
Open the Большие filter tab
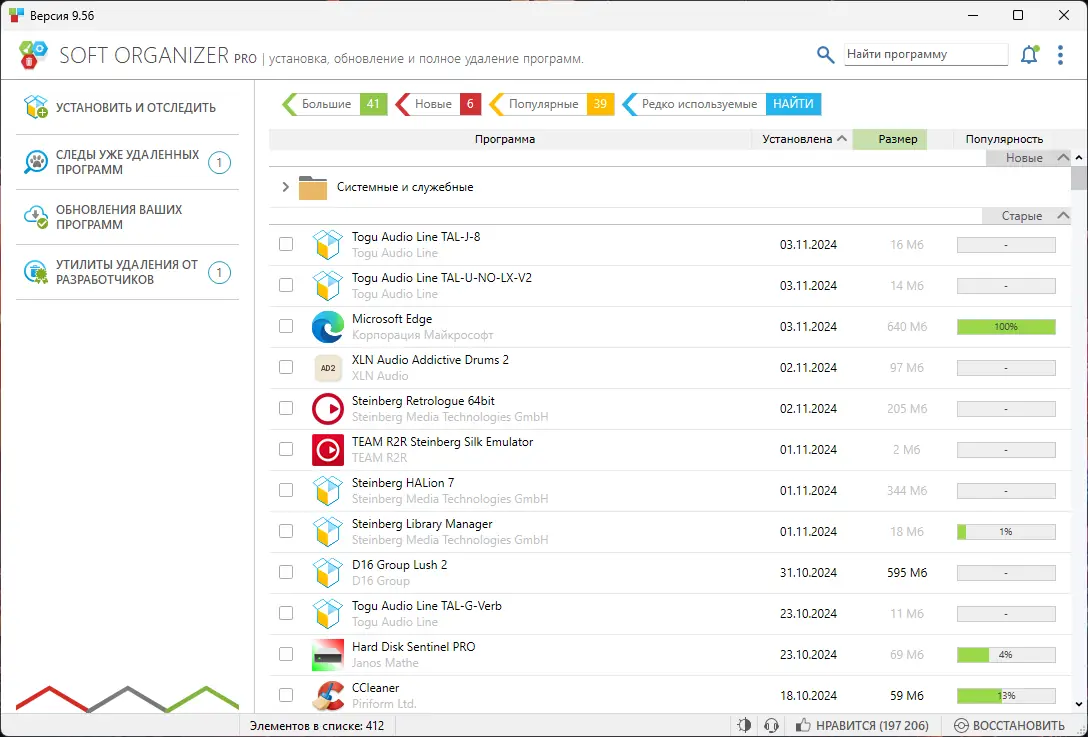(x=334, y=104)
